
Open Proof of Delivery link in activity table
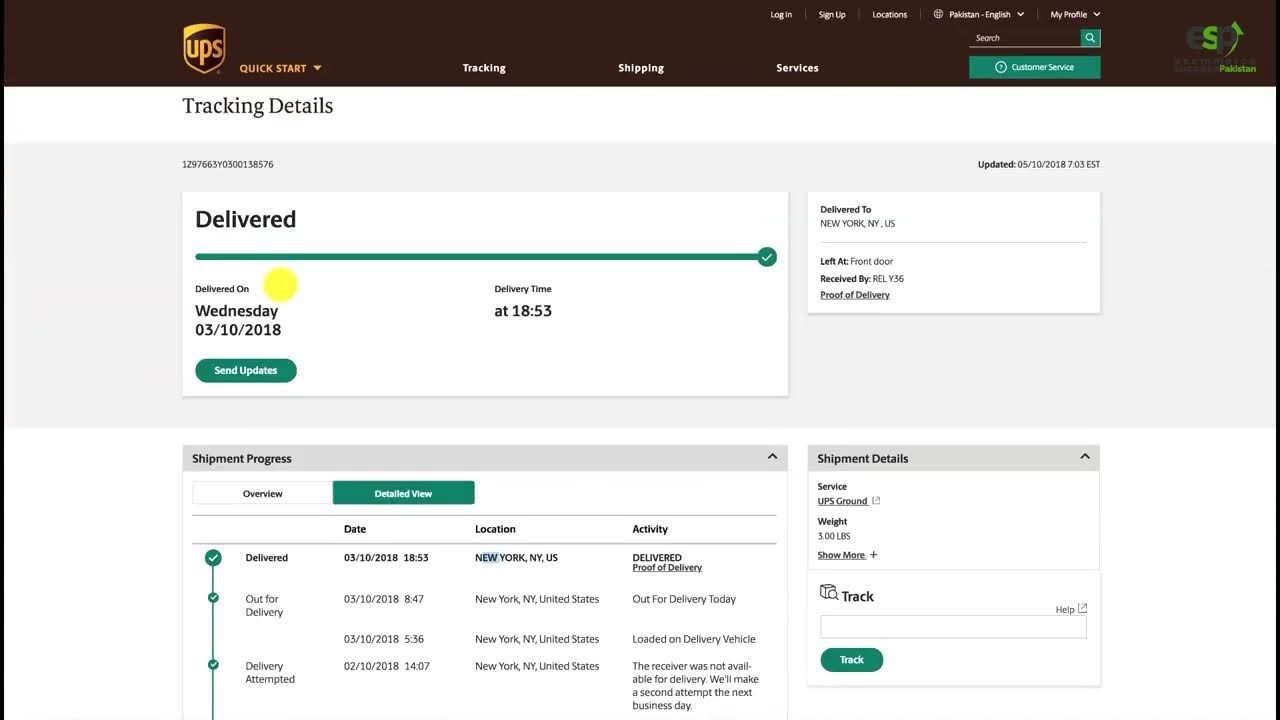point(667,568)
